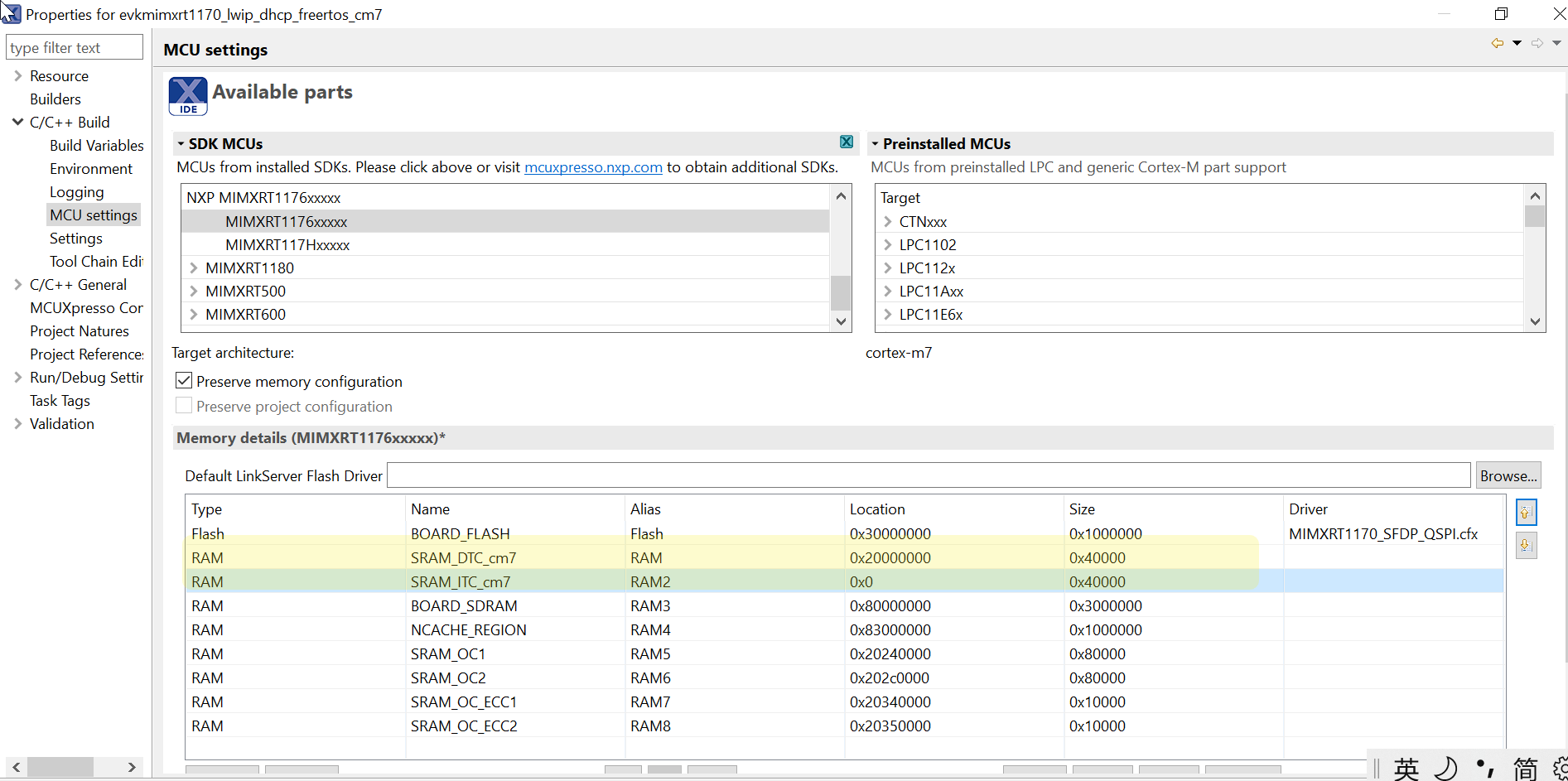This screenshot has height=781, width=1568.
Task: Click the forward navigation arrow icon
Action: point(1537,43)
